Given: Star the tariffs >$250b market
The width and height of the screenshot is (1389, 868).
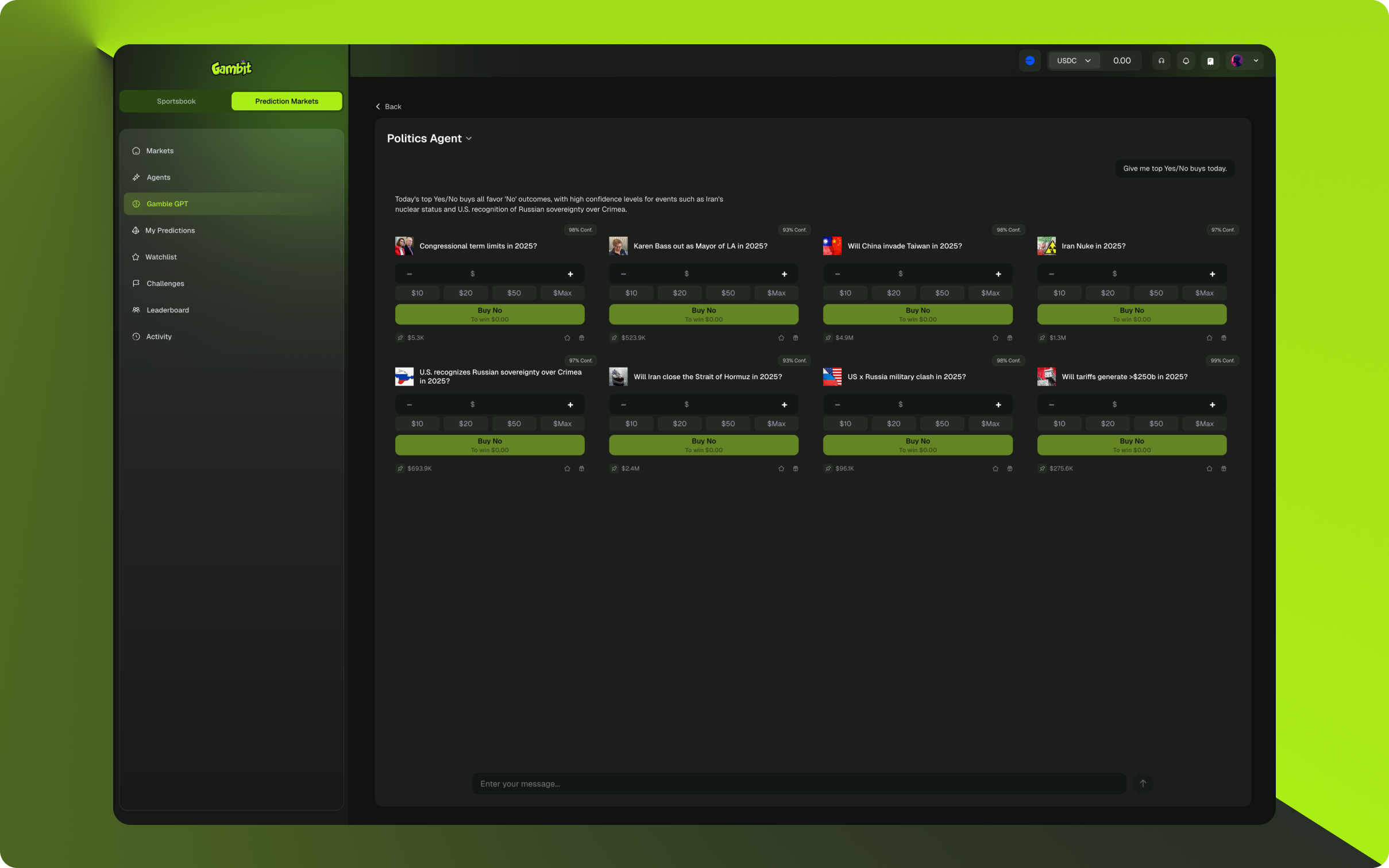Looking at the screenshot, I should (1209, 469).
